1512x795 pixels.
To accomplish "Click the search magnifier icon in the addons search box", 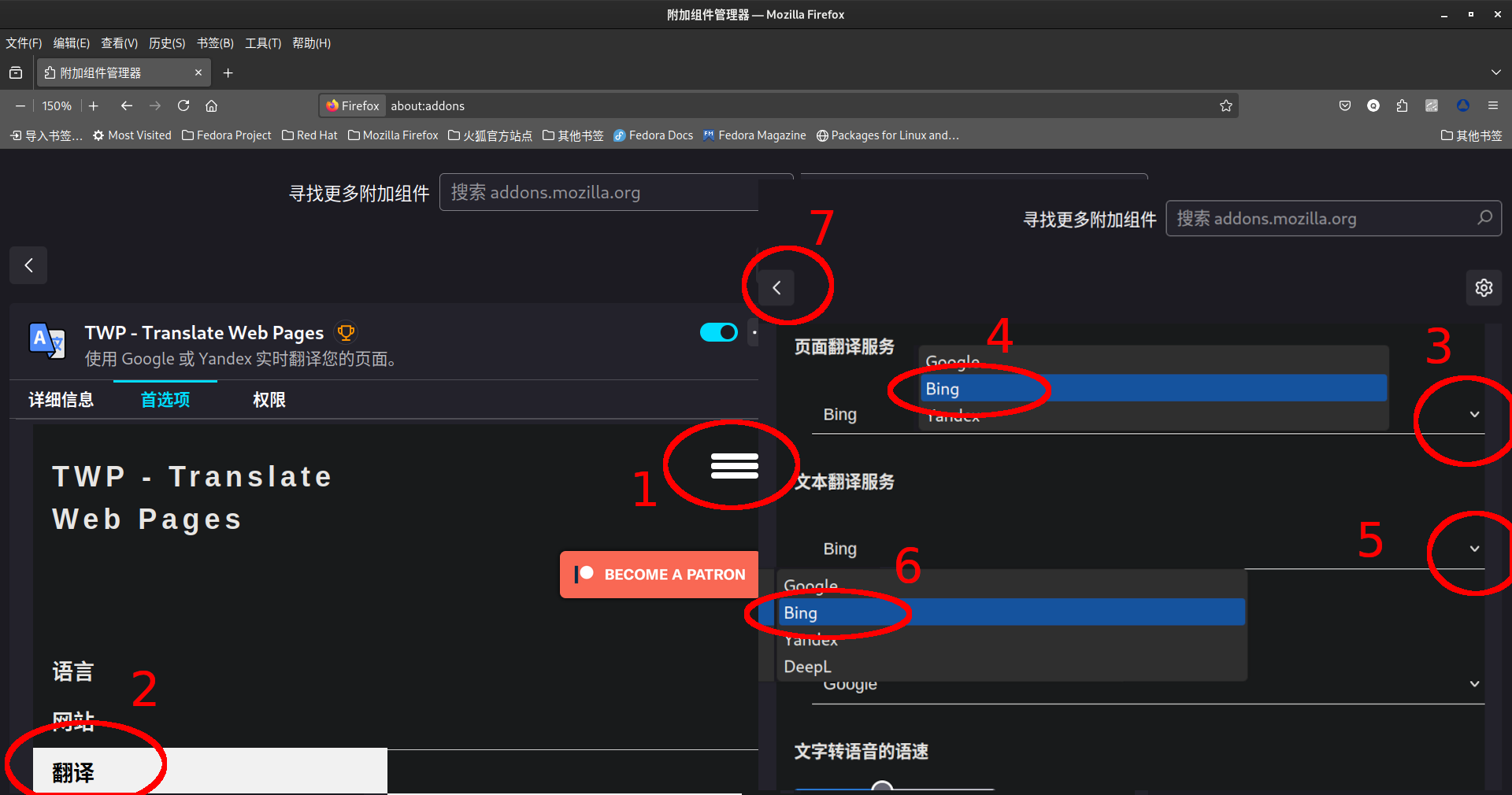I will (x=1484, y=217).
